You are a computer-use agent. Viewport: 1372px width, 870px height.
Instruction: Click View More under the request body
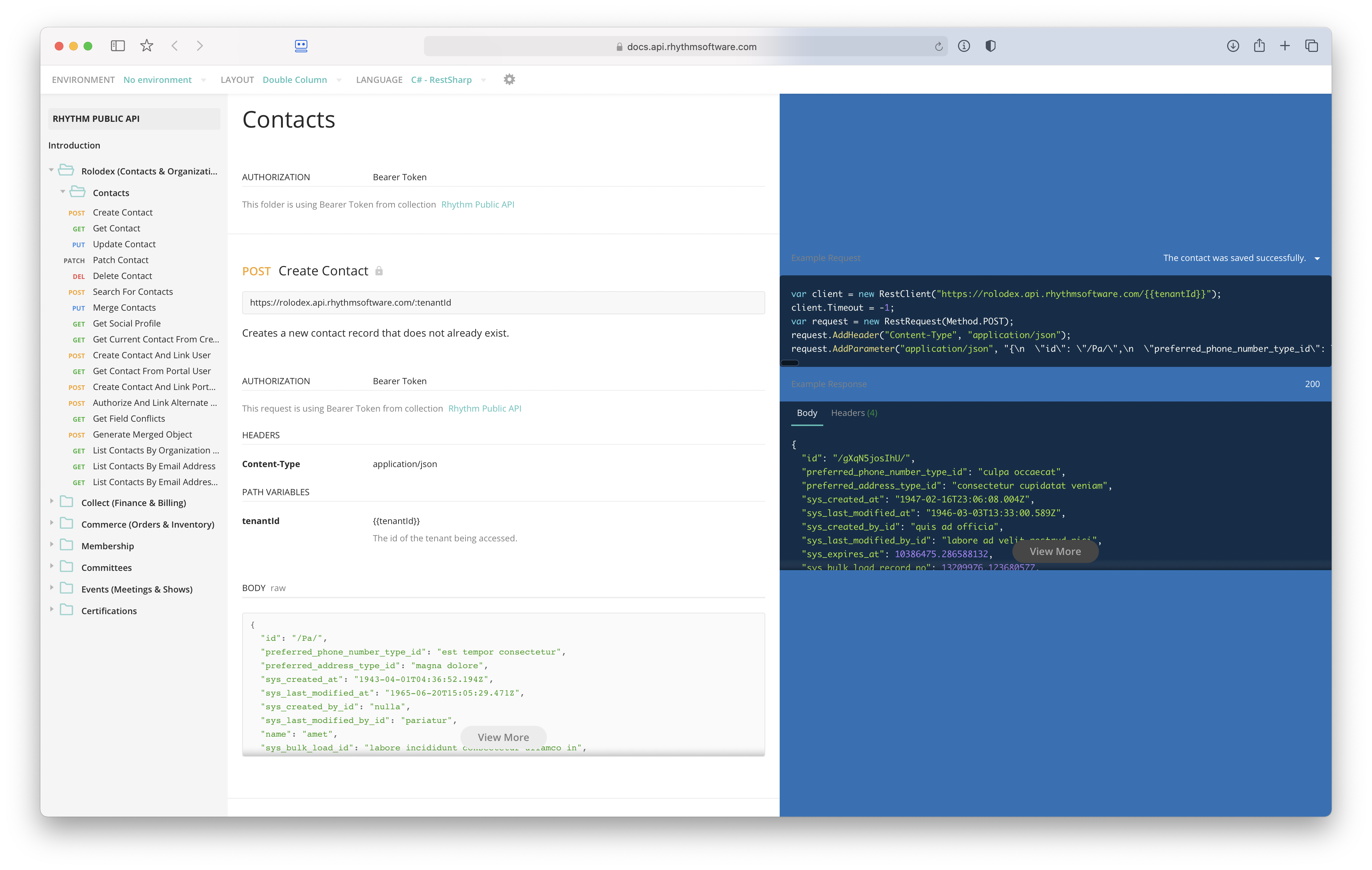[x=503, y=737]
